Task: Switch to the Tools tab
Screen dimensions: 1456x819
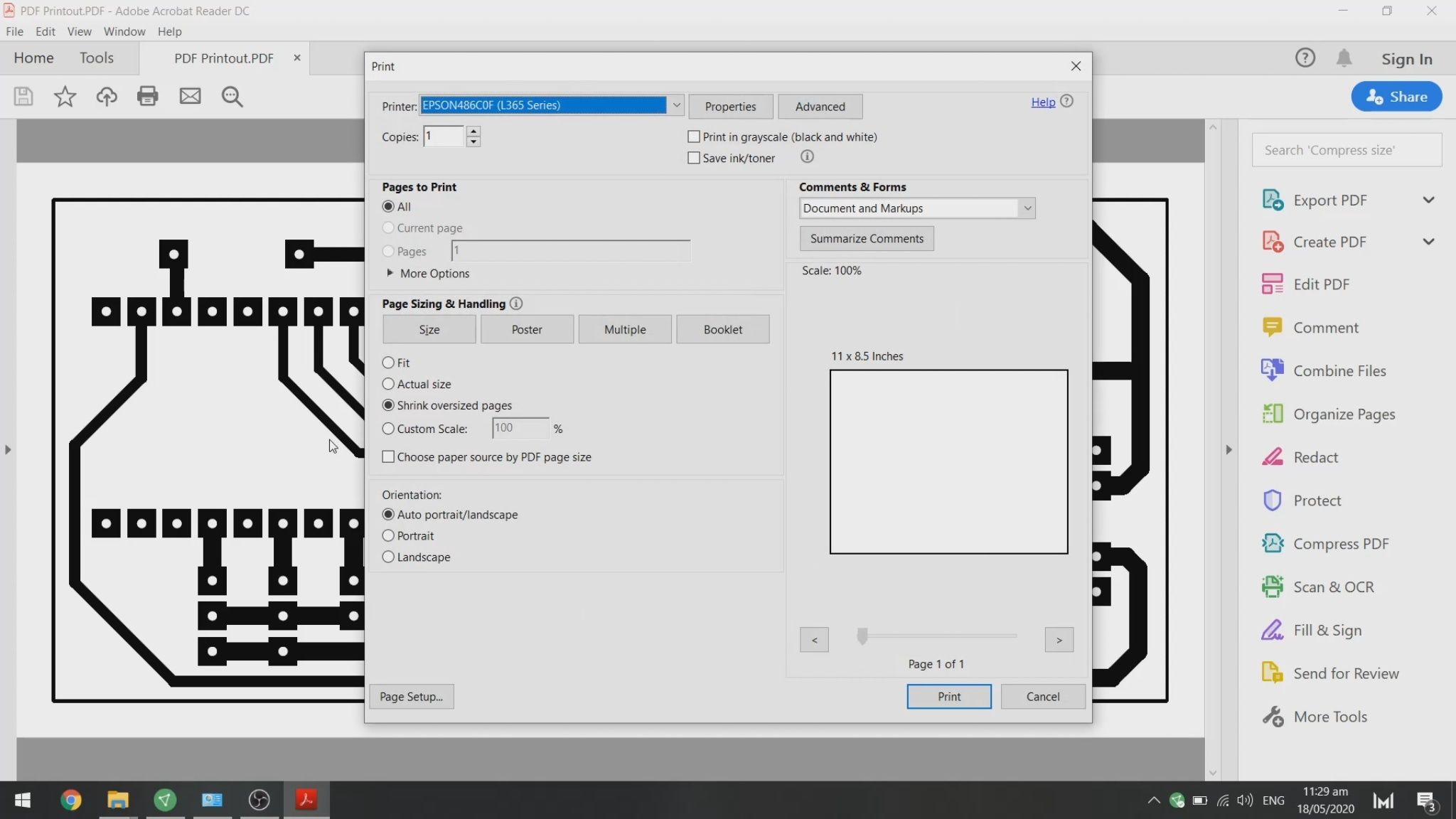Action: 97,58
